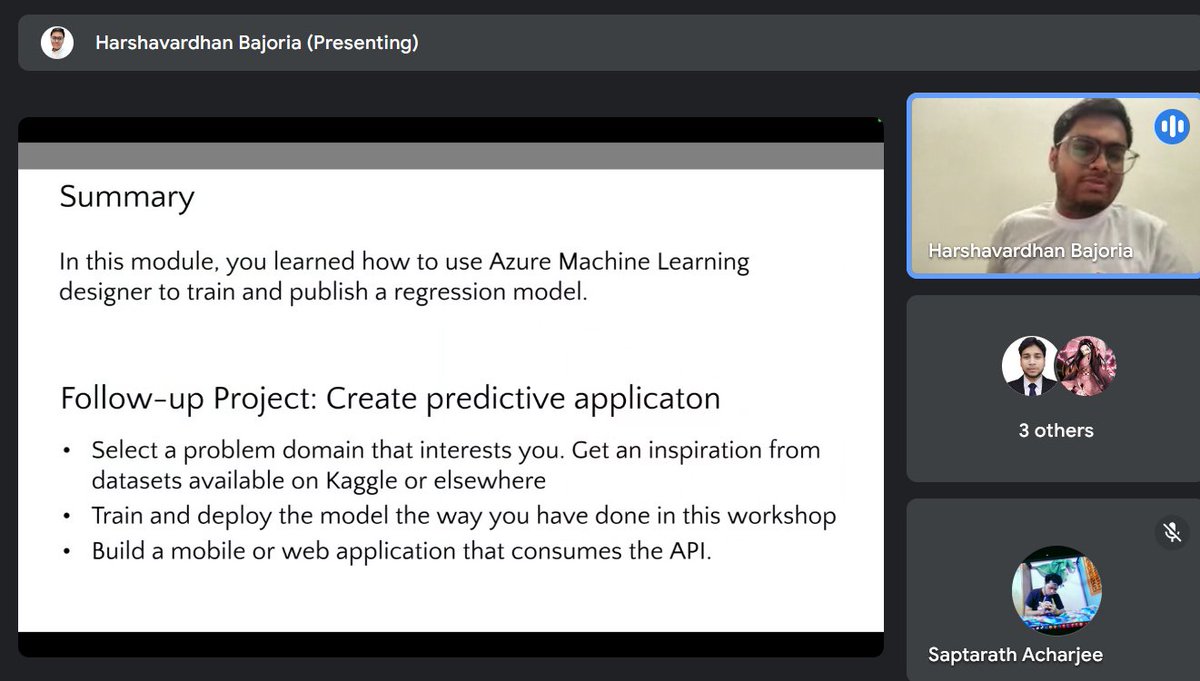Click the Saptarath Acharjee name label
This screenshot has height=681, width=1200.
[1015, 654]
